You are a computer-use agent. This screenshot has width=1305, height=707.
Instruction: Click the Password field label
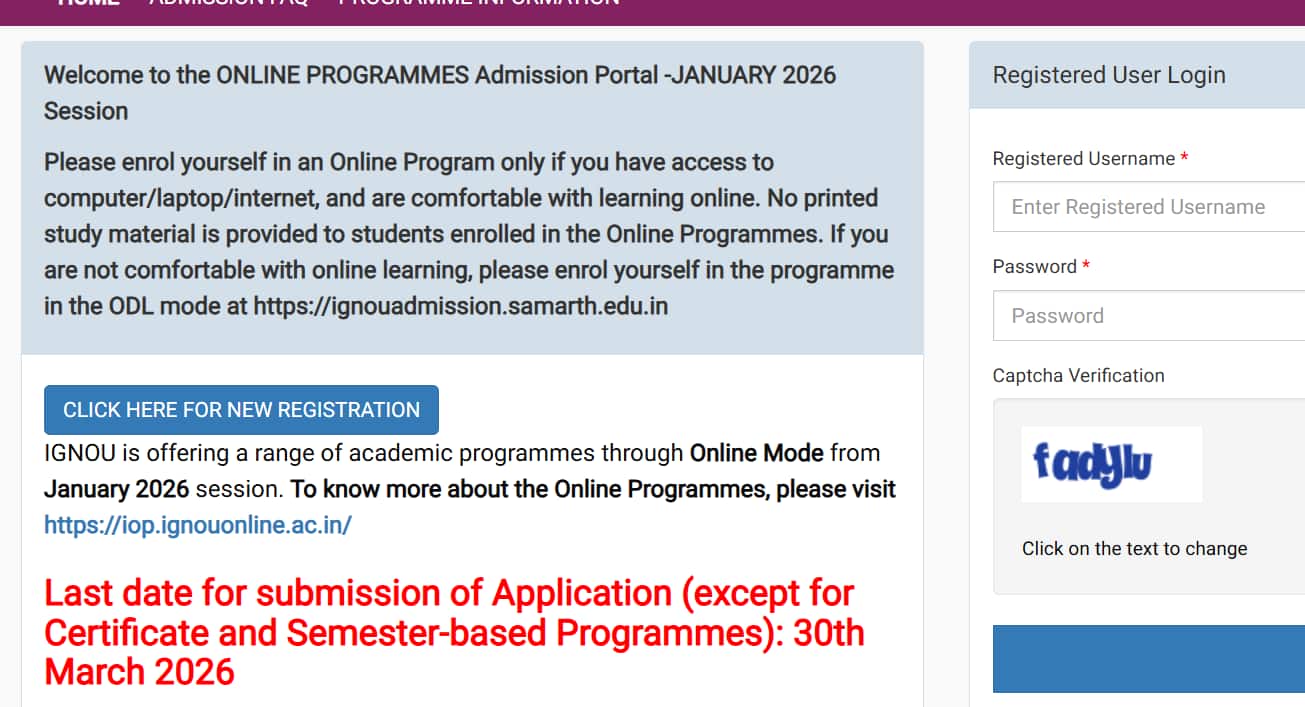coord(1034,267)
